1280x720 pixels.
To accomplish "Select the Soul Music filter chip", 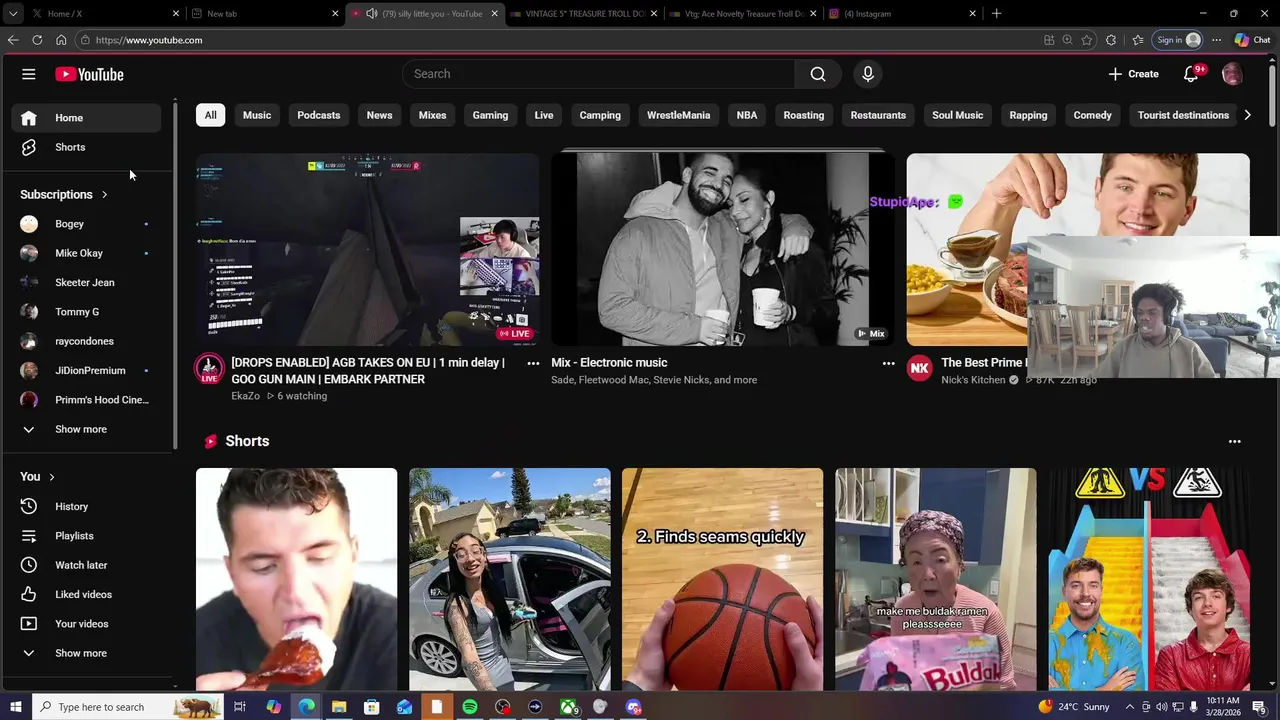I will click(957, 115).
